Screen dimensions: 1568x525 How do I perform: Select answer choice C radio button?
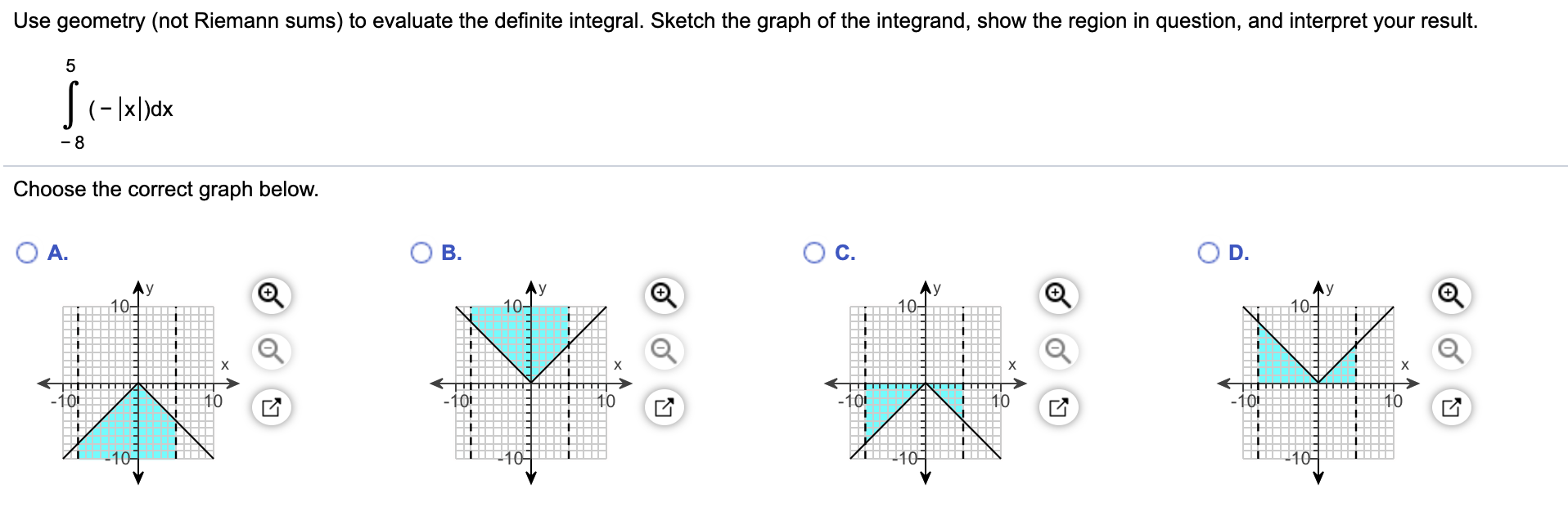(x=813, y=254)
